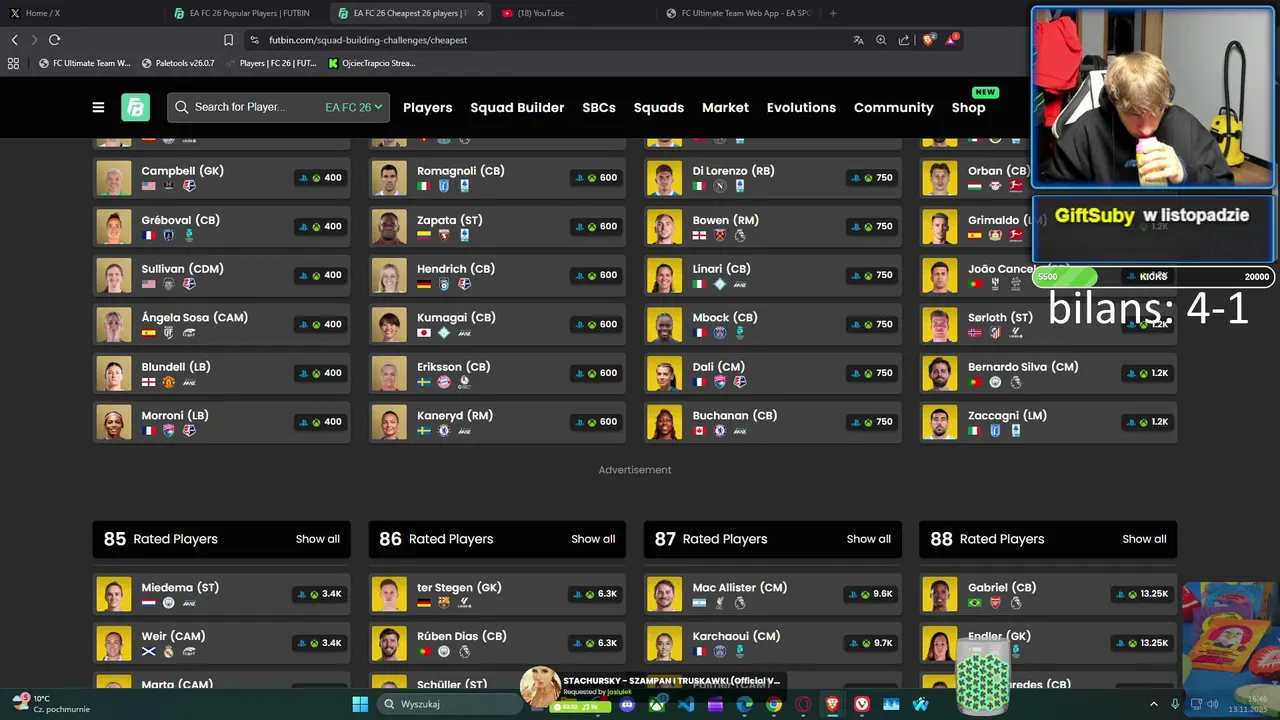Click browser back arrow
Viewport: 1280px width, 720px height.
(14, 40)
